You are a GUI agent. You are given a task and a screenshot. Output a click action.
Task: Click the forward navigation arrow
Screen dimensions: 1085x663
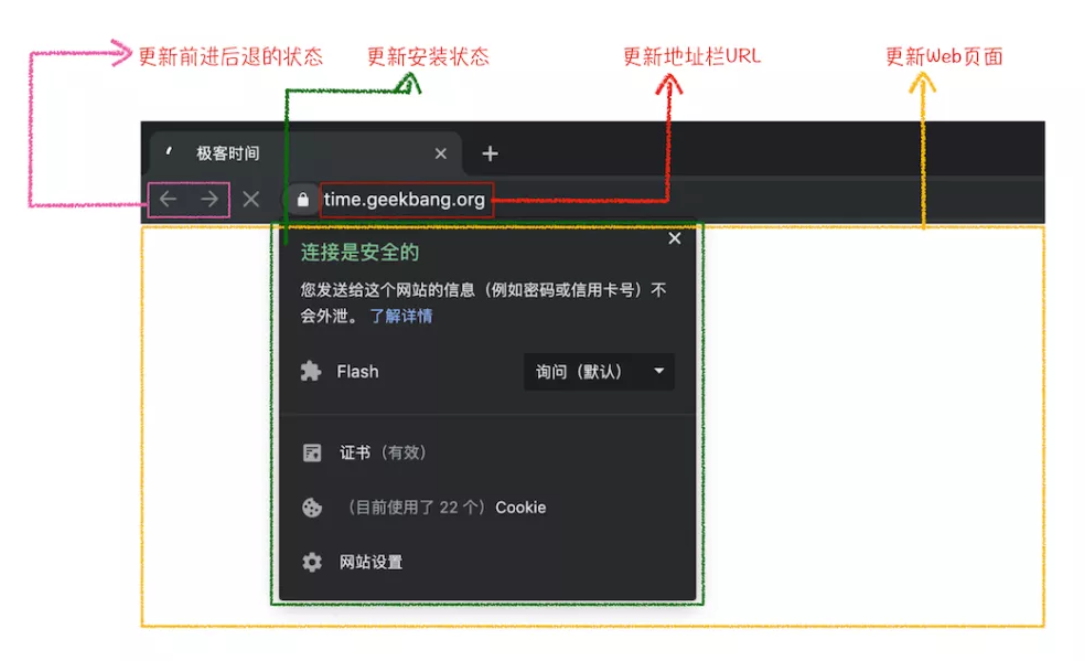point(209,199)
